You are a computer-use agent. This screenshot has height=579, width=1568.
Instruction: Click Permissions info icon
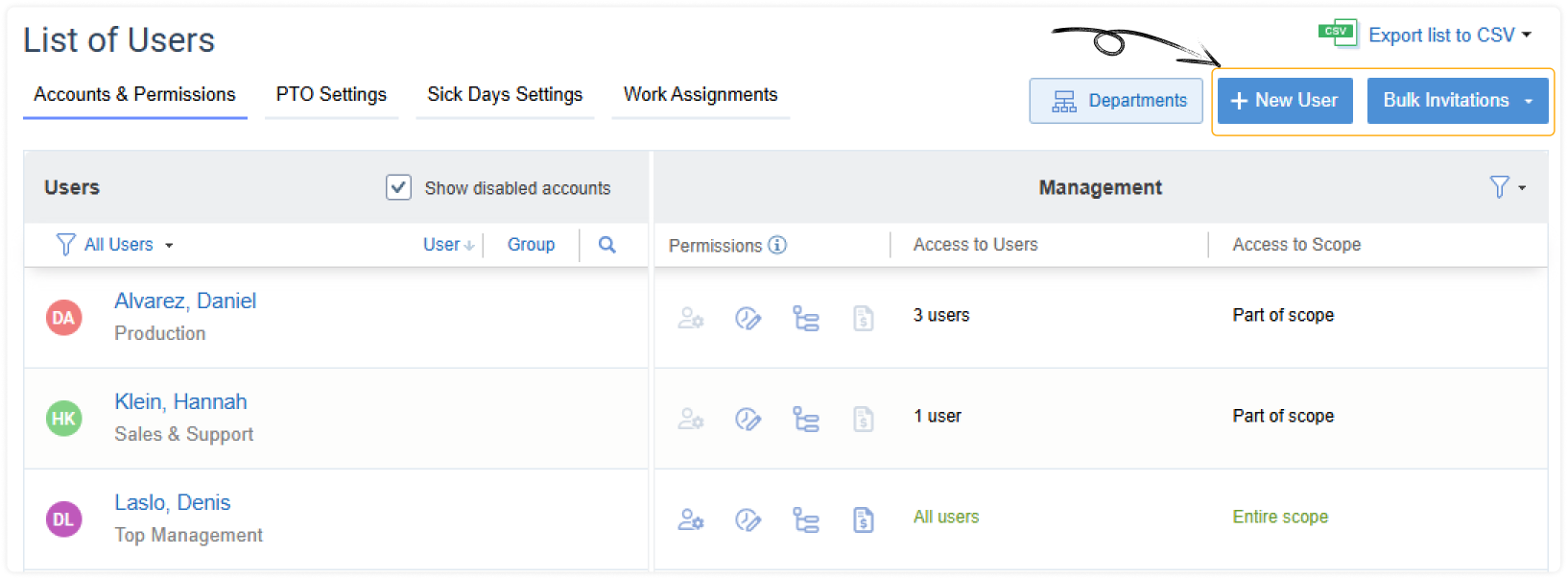777,245
